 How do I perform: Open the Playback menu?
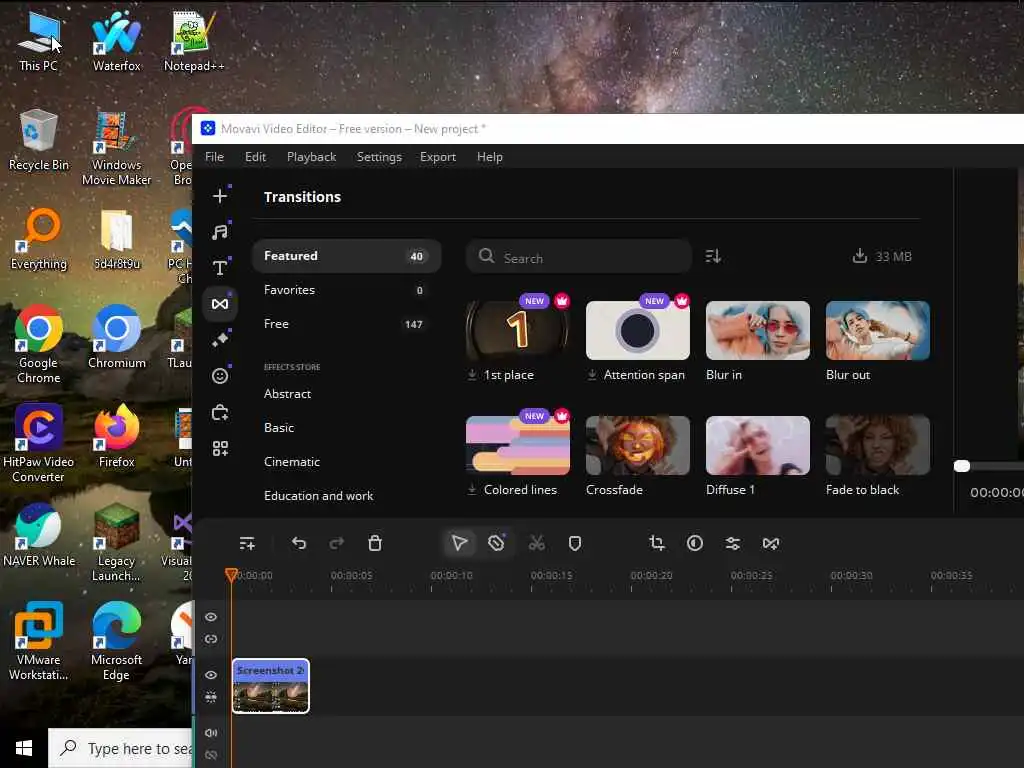coord(312,157)
